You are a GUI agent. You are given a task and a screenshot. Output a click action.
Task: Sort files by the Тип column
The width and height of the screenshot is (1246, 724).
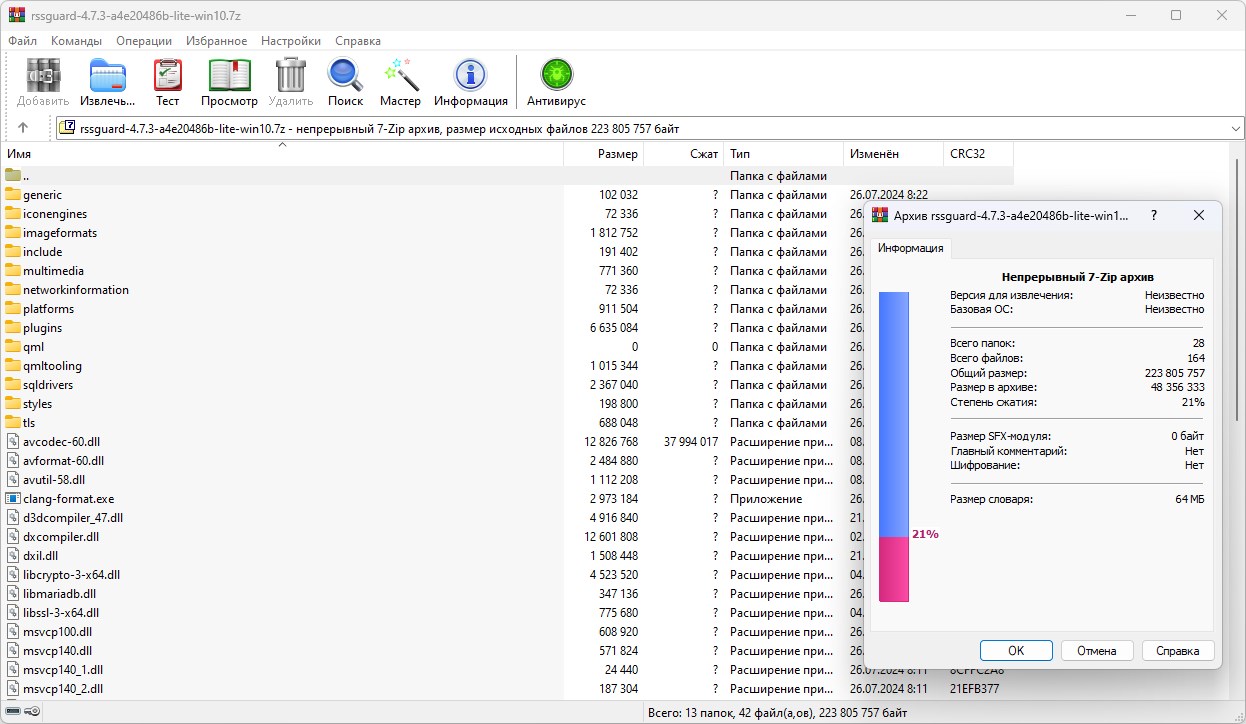click(784, 154)
